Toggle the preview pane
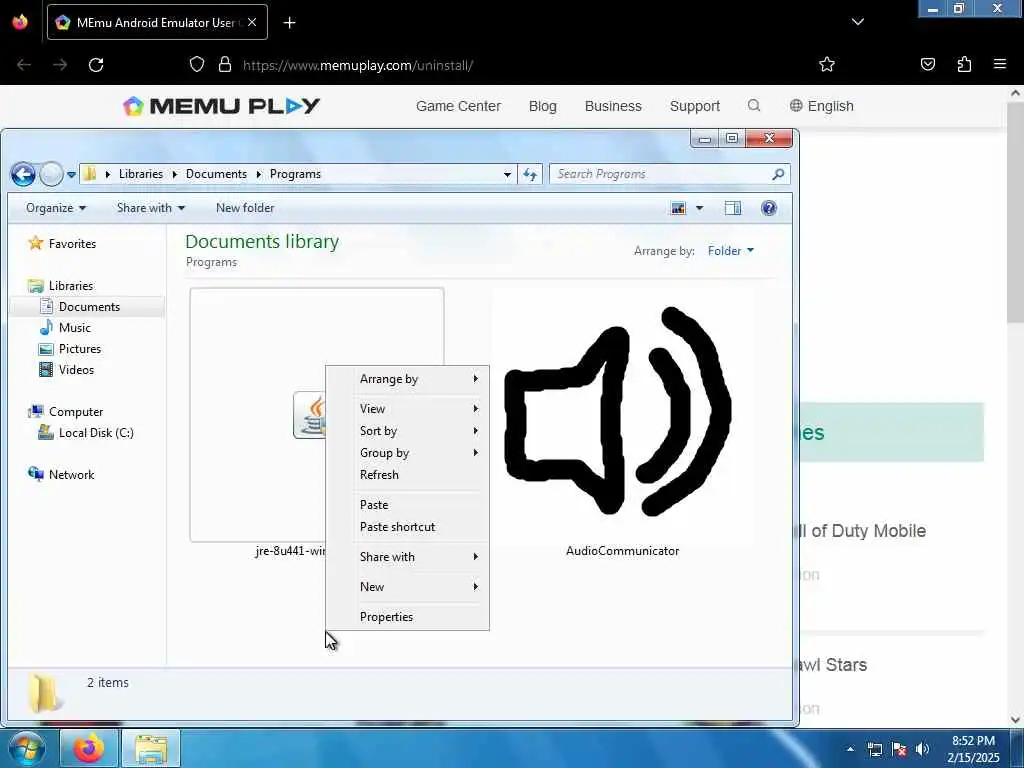This screenshot has height=768, width=1024. 733,208
